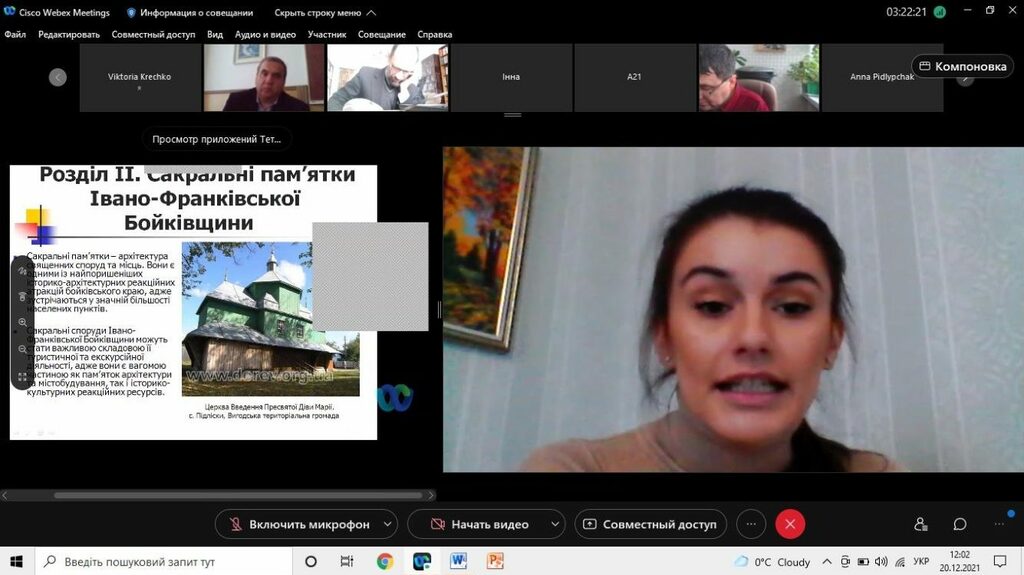Switch shared content to full screen
Viewport: 1024px width, 575px height.
point(23,377)
